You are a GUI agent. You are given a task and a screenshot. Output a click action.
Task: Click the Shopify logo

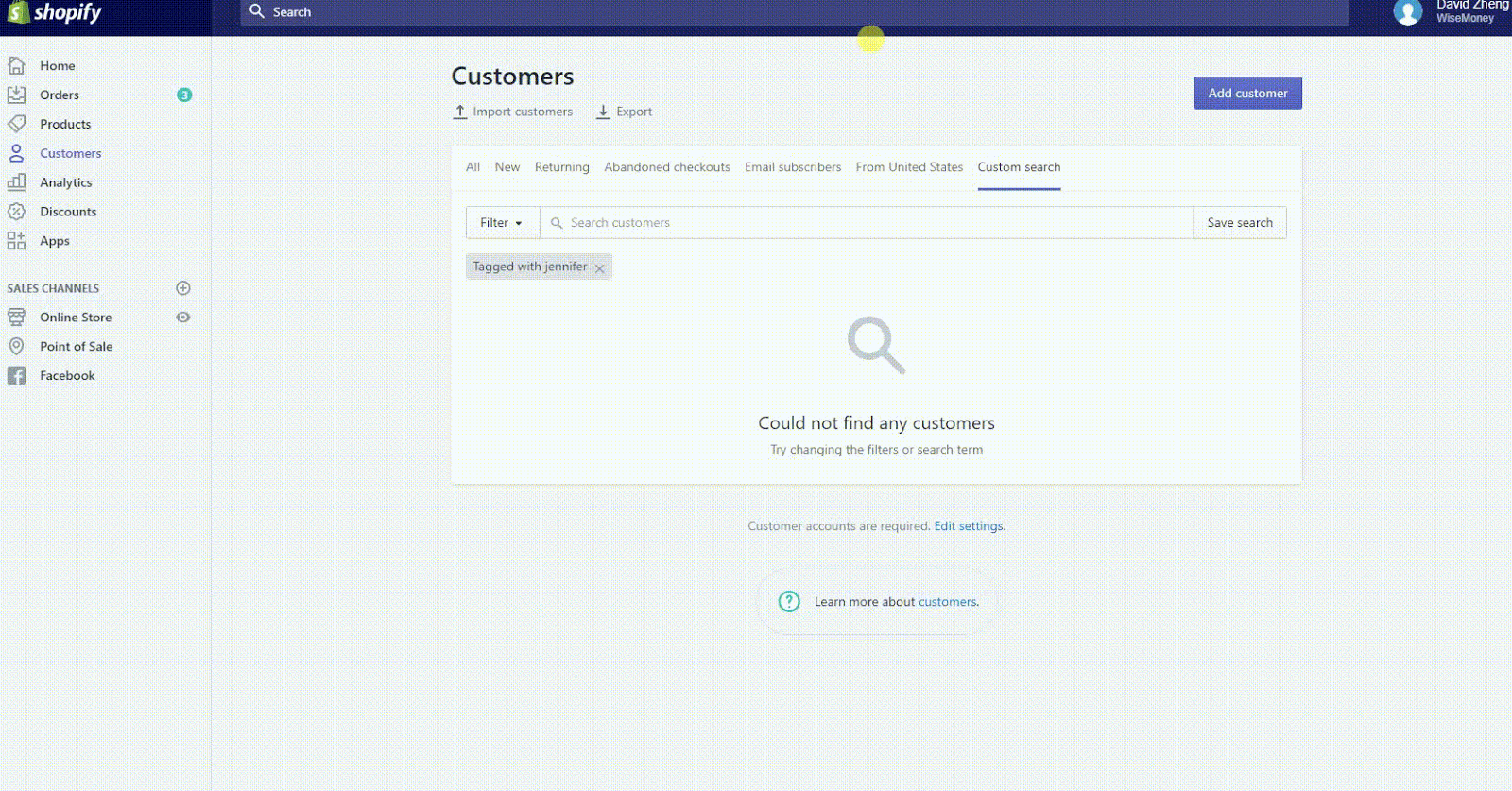coord(54,12)
